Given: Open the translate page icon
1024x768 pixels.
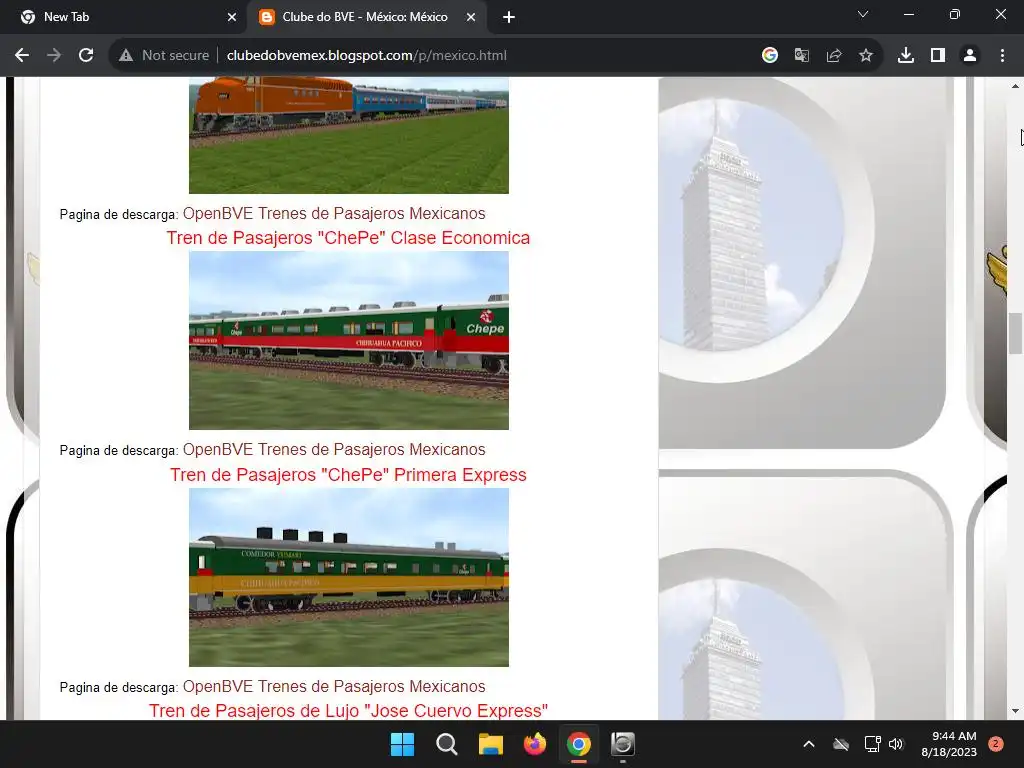Looking at the screenshot, I should tap(802, 56).
